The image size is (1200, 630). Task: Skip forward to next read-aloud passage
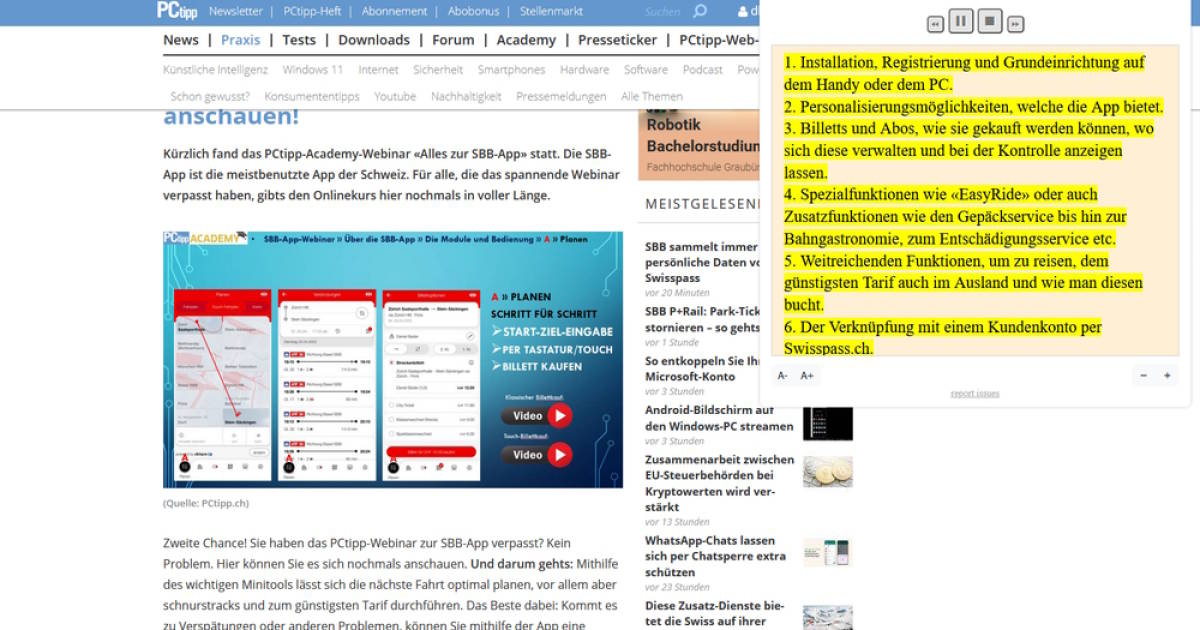click(1015, 24)
